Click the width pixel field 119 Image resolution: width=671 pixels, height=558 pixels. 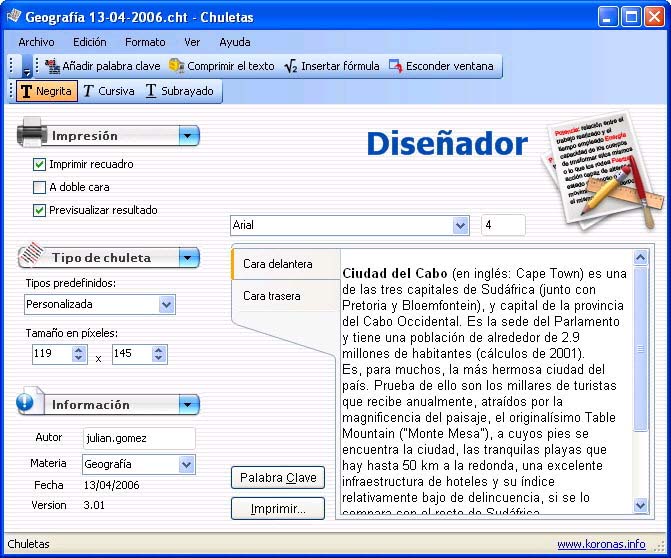pos(52,354)
